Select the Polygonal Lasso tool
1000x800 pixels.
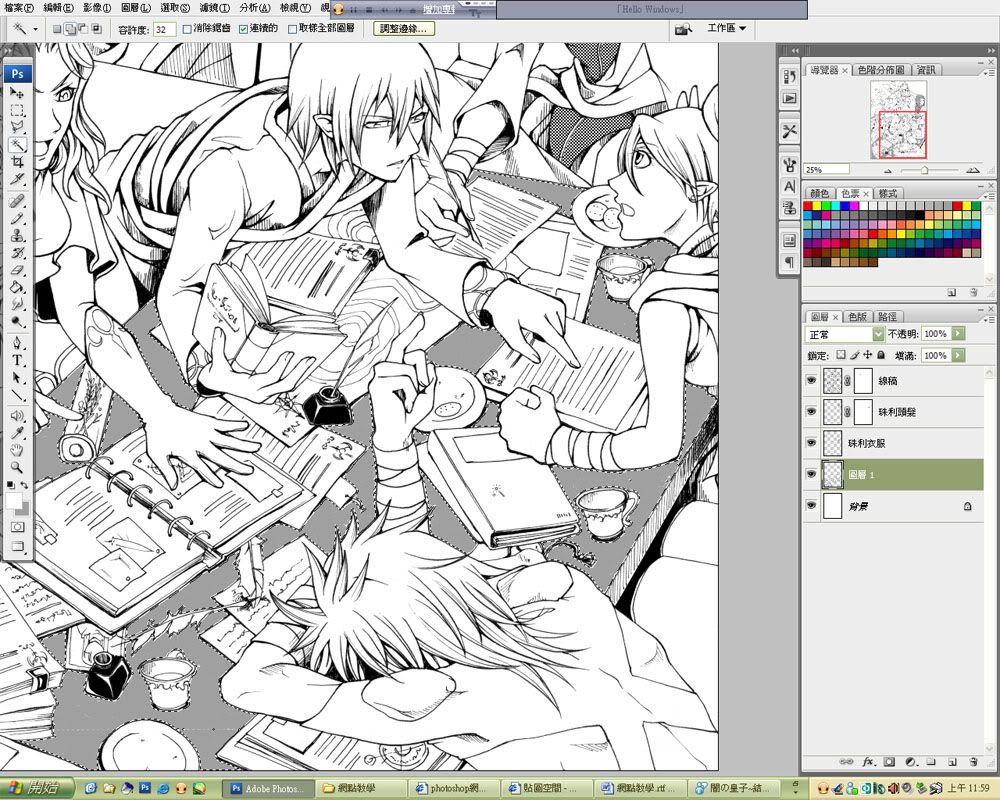tap(17, 127)
